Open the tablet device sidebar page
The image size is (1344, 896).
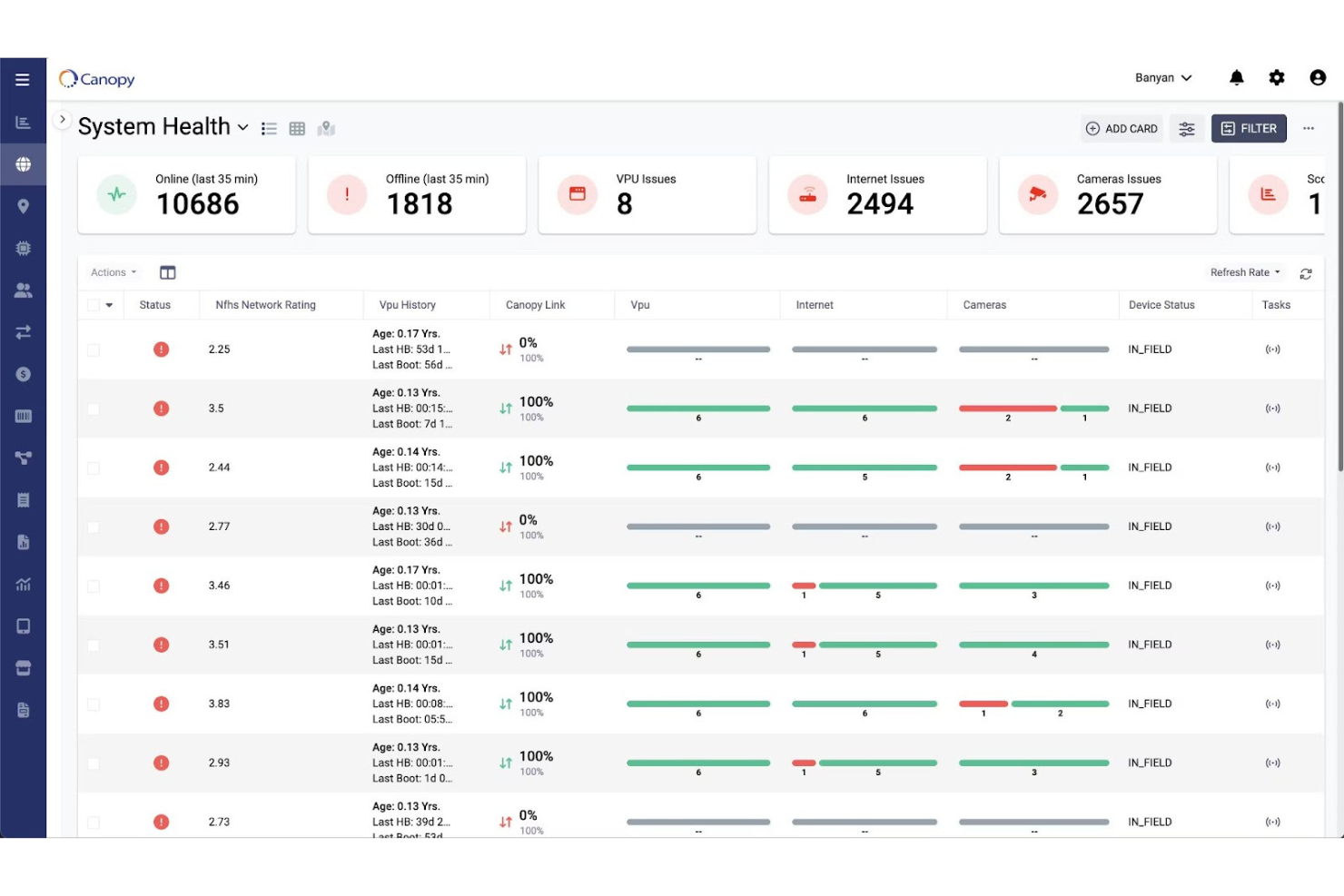pos(24,626)
